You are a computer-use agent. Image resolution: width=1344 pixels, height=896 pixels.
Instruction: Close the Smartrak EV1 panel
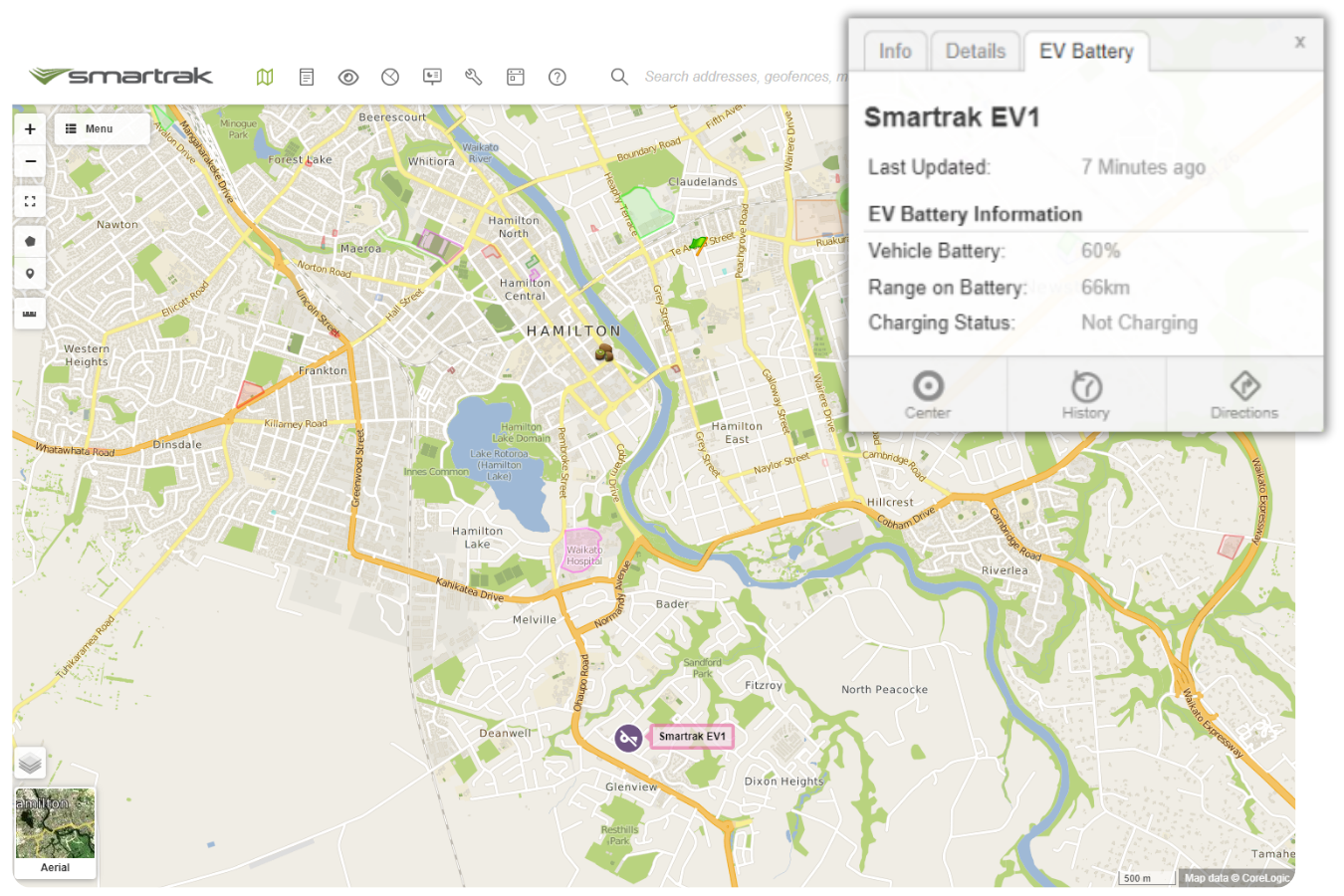[x=1299, y=42]
